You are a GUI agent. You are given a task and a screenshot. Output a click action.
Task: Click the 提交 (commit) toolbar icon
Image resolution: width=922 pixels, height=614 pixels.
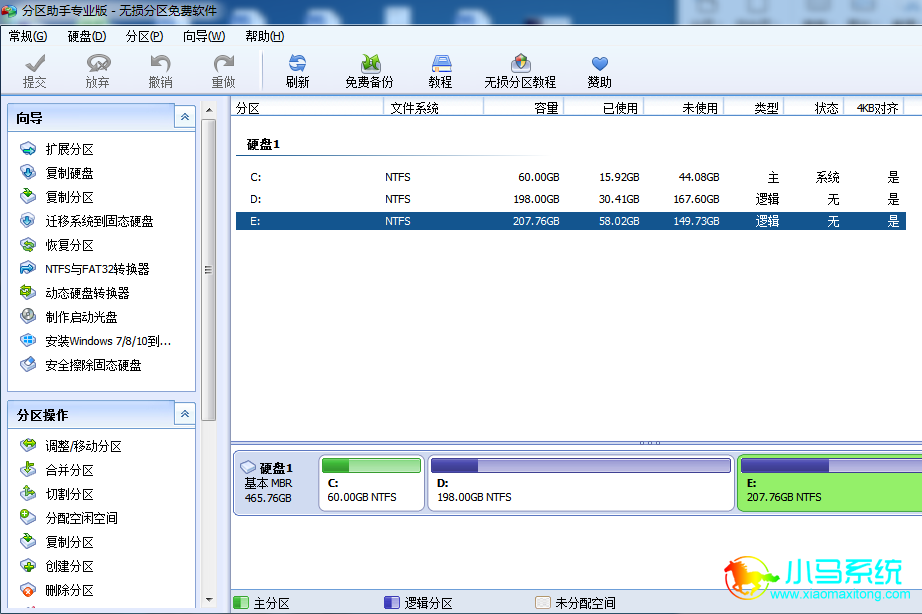click(x=35, y=71)
